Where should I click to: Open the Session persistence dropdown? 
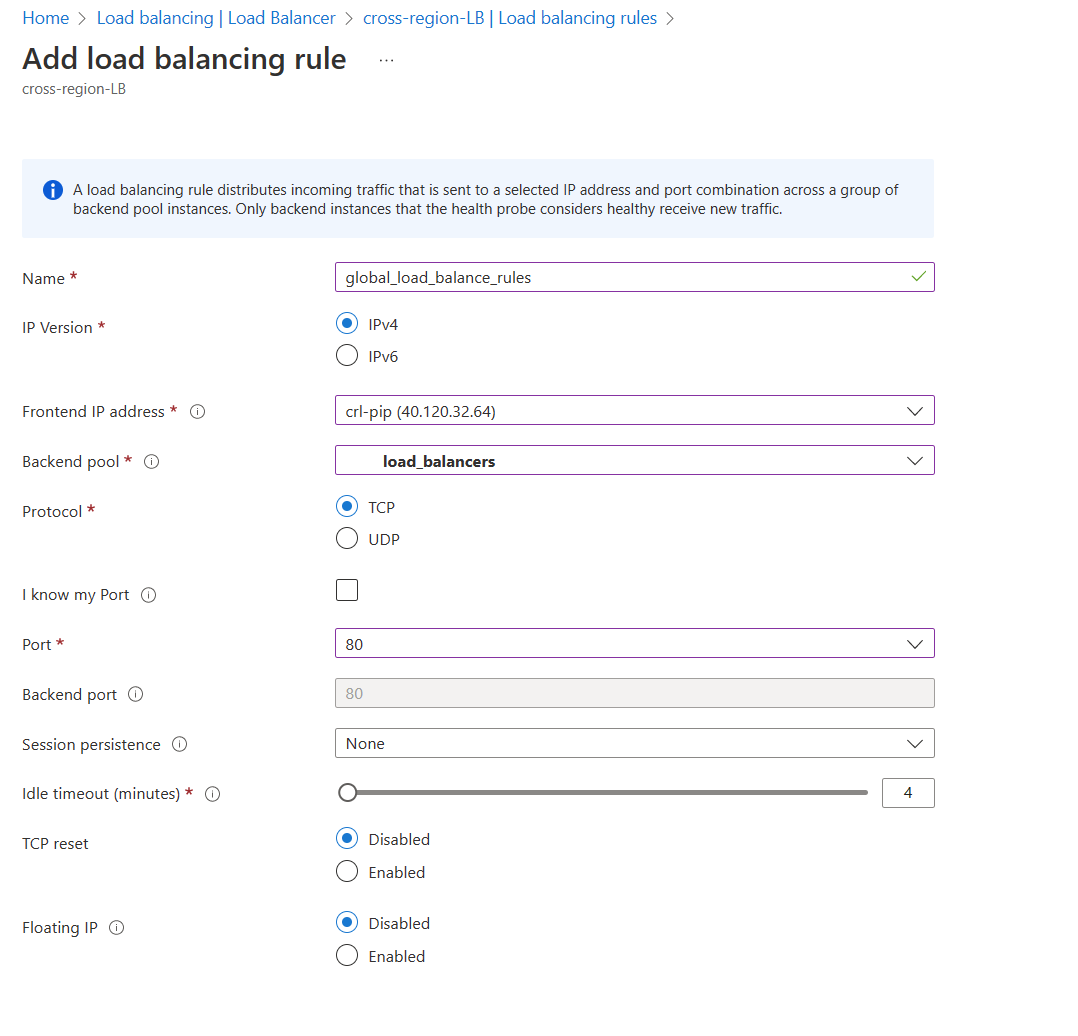914,743
